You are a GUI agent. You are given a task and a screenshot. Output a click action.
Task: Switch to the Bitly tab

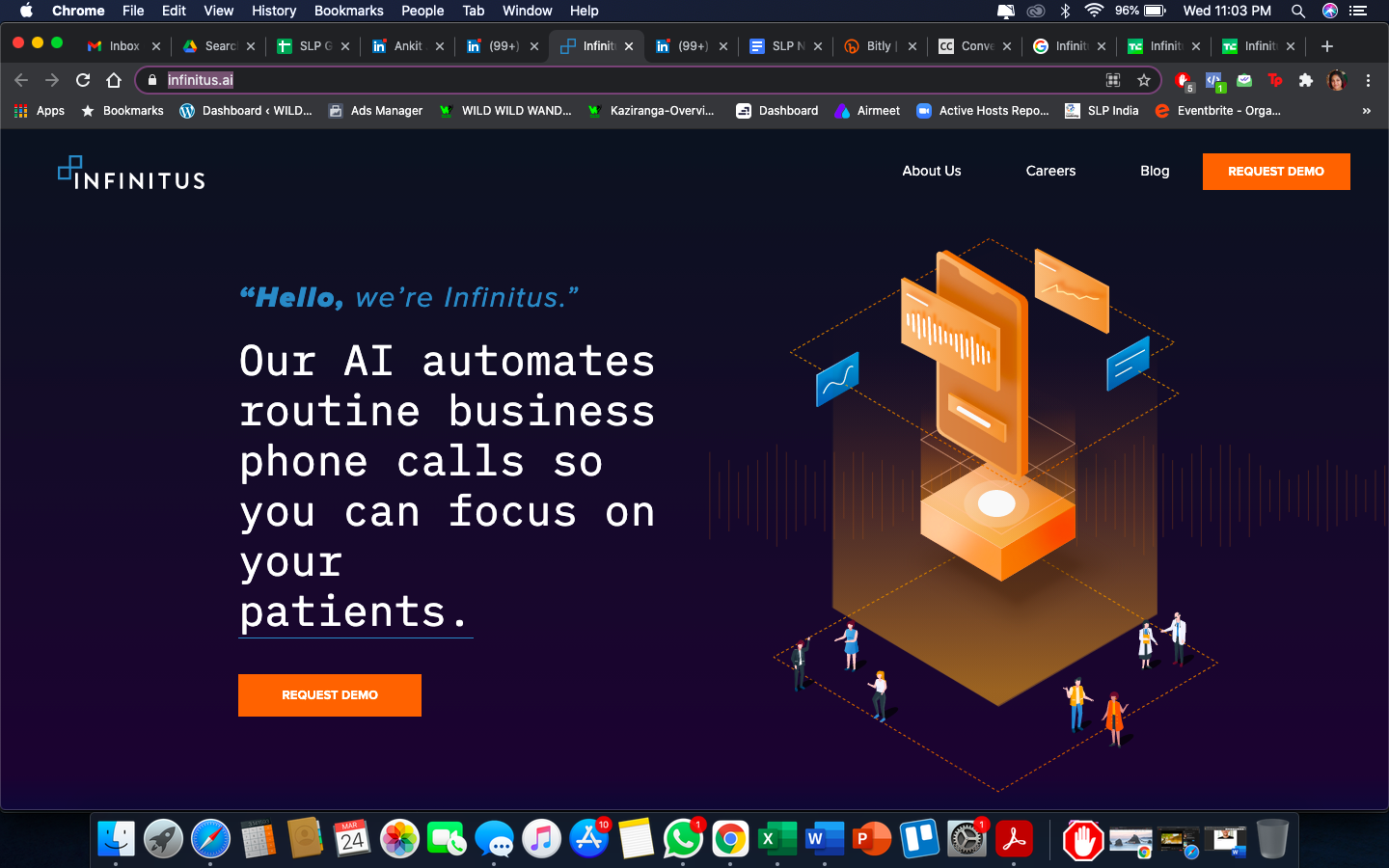[879, 45]
